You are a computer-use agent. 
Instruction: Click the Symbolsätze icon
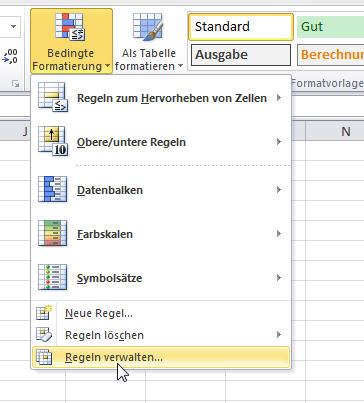click(52, 277)
